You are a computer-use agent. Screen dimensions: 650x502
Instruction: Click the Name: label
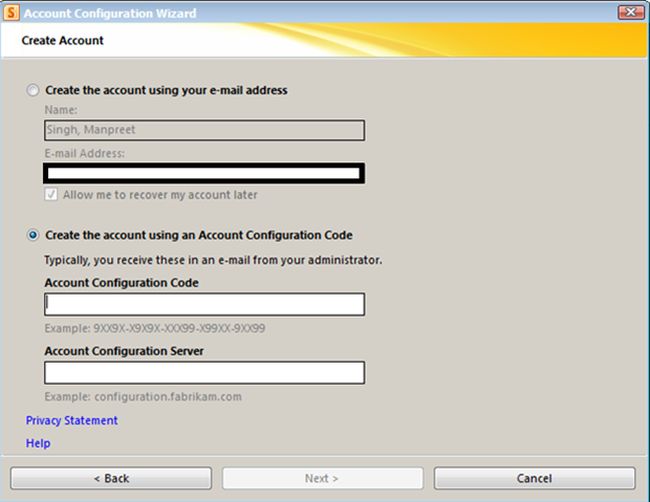[61, 110]
